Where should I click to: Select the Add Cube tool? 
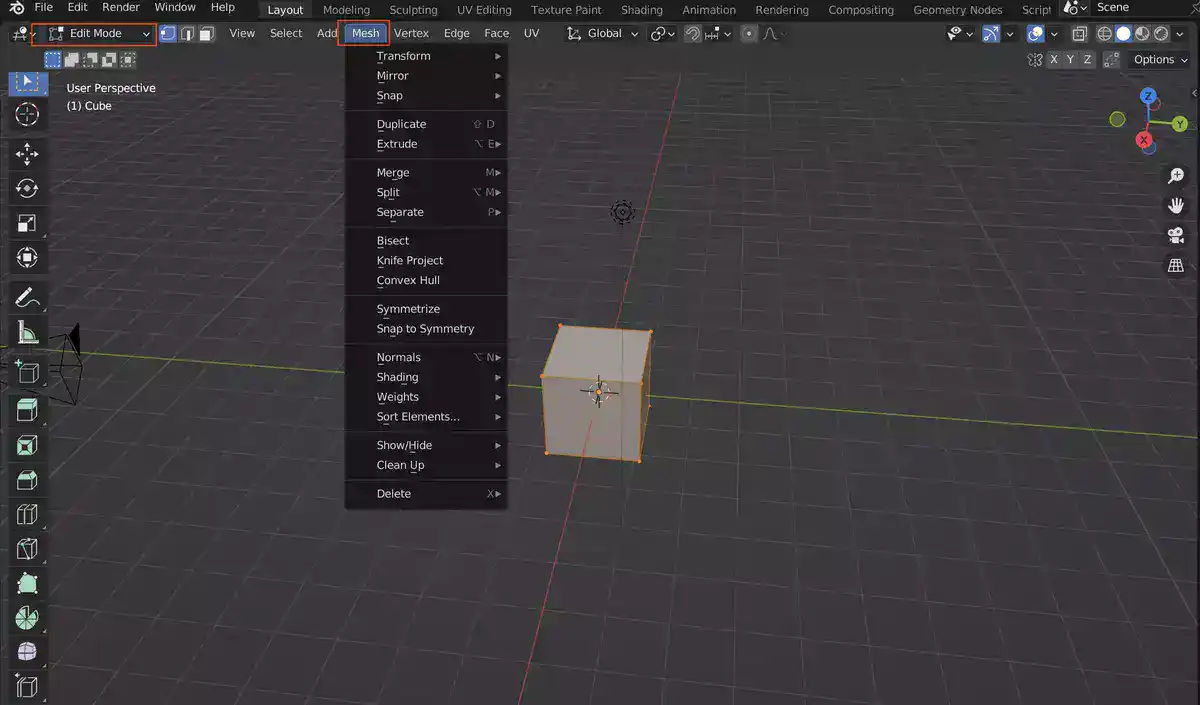coord(28,371)
